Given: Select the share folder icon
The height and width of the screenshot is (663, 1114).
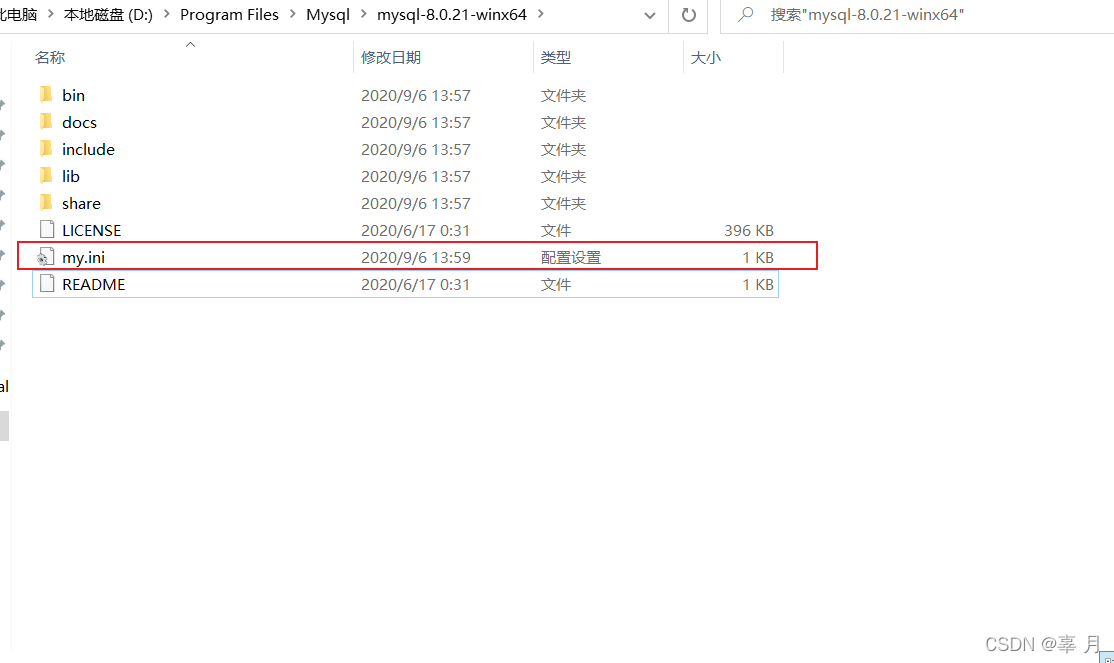Looking at the screenshot, I should pos(46,203).
